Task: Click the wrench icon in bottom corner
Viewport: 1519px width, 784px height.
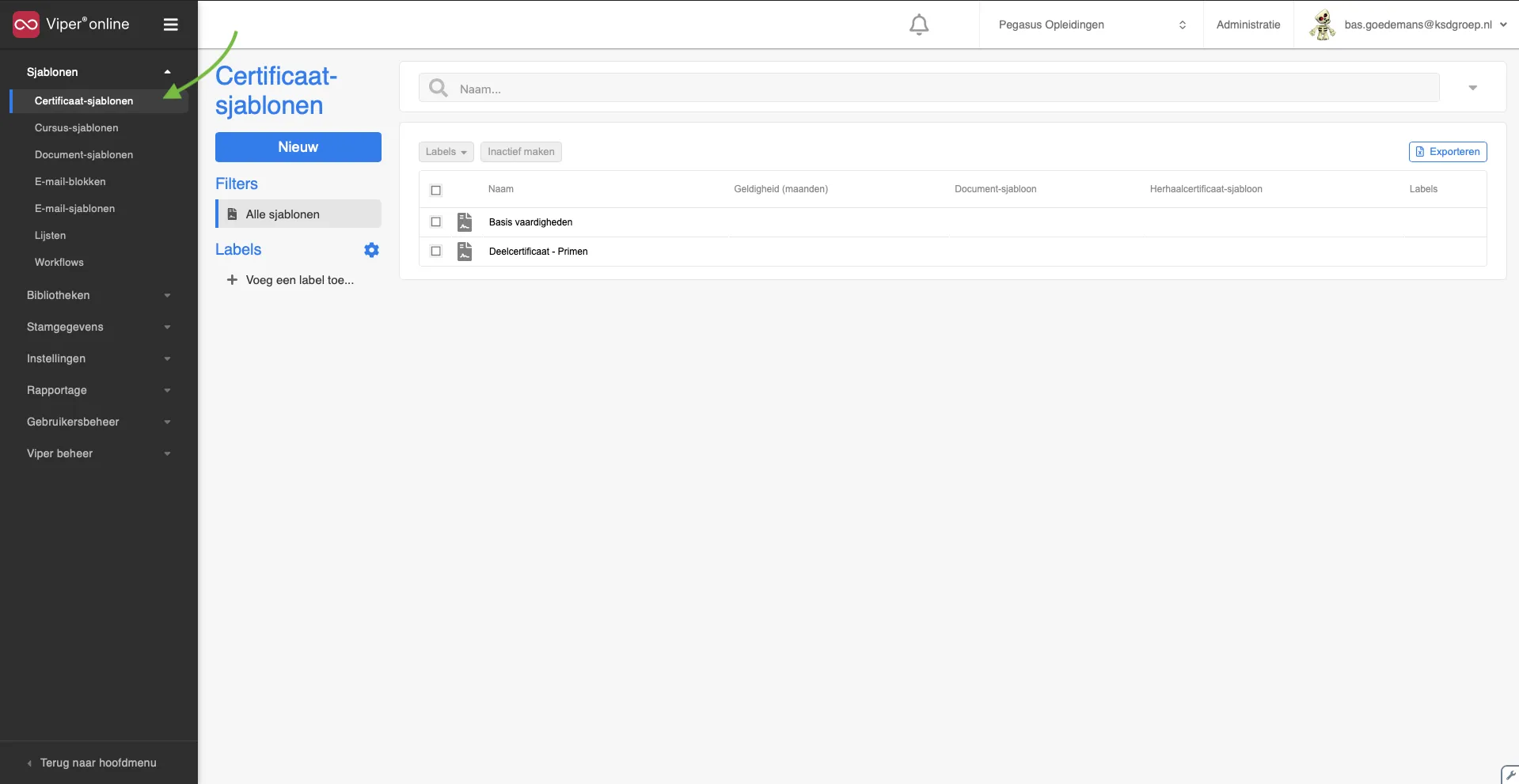Action: pos(1510,775)
